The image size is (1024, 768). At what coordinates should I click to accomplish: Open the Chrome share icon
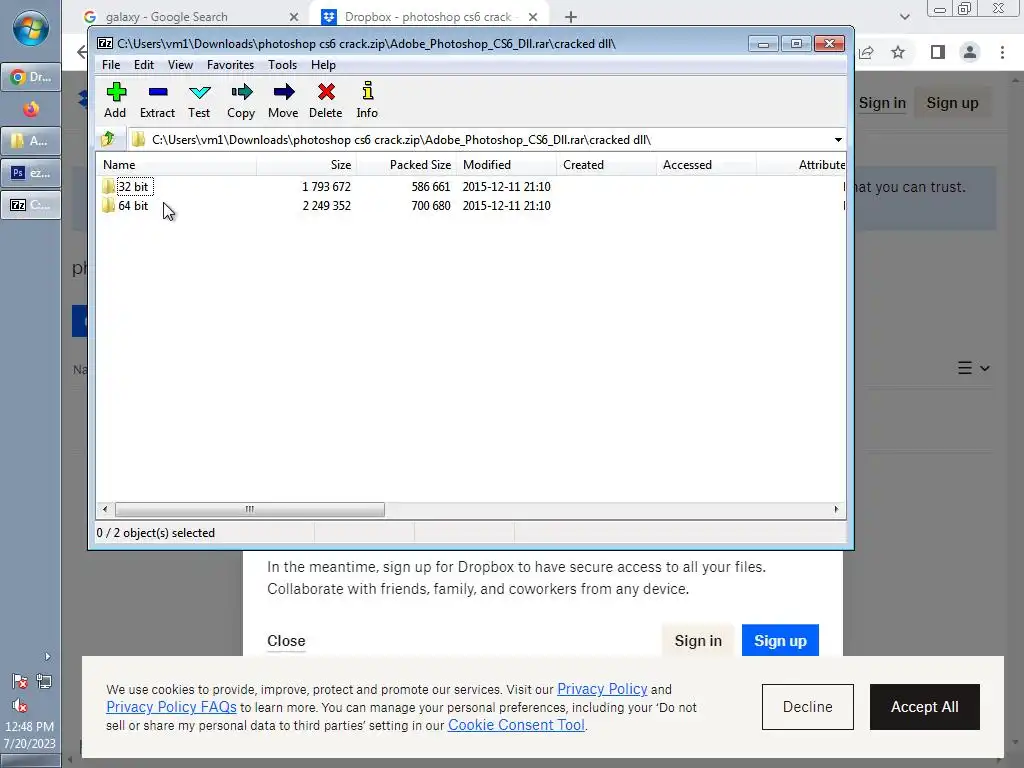click(x=867, y=52)
